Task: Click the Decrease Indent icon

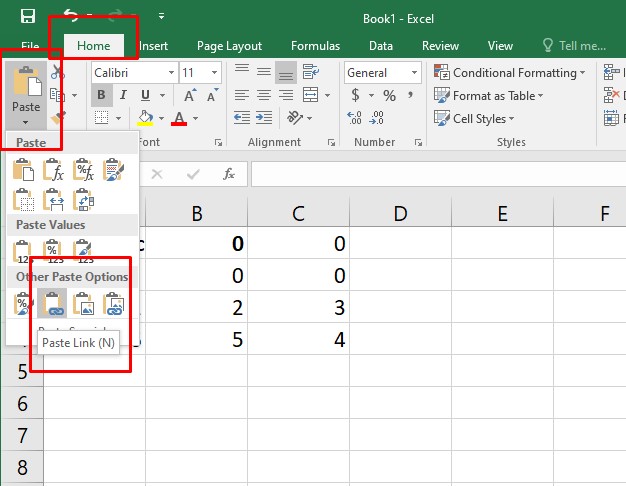Action: point(242,118)
